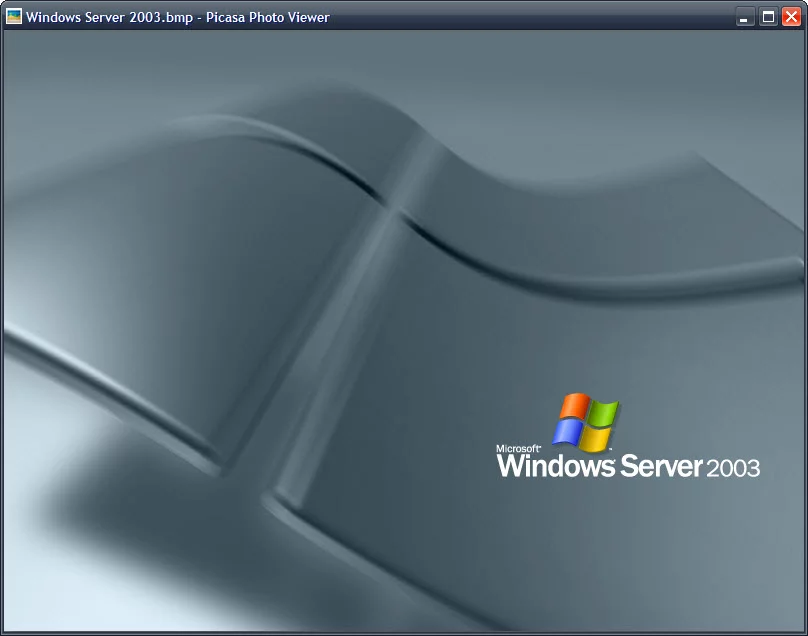
Task: Maximize the Picasa Photo Viewer window
Action: point(768,17)
